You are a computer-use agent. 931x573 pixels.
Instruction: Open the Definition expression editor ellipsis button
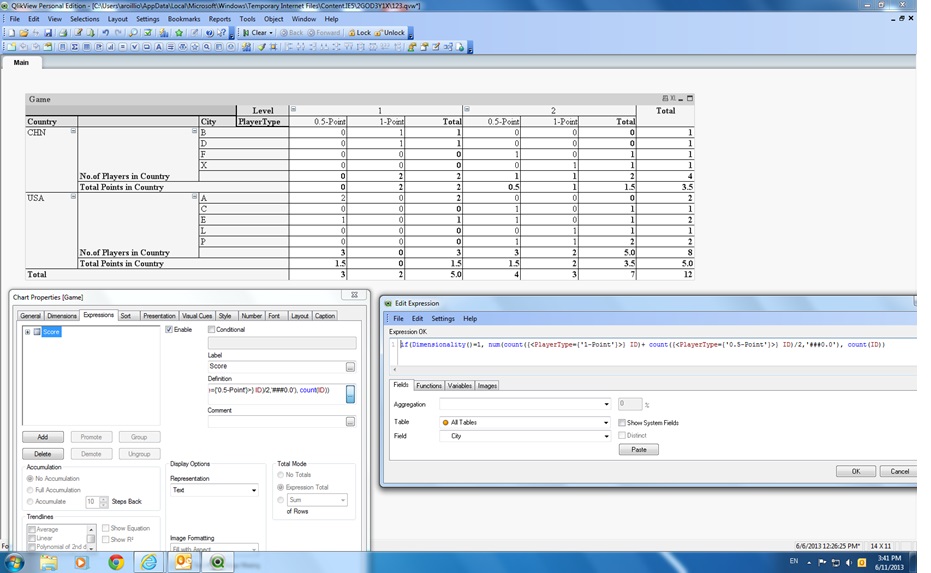click(x=350, y=394)
